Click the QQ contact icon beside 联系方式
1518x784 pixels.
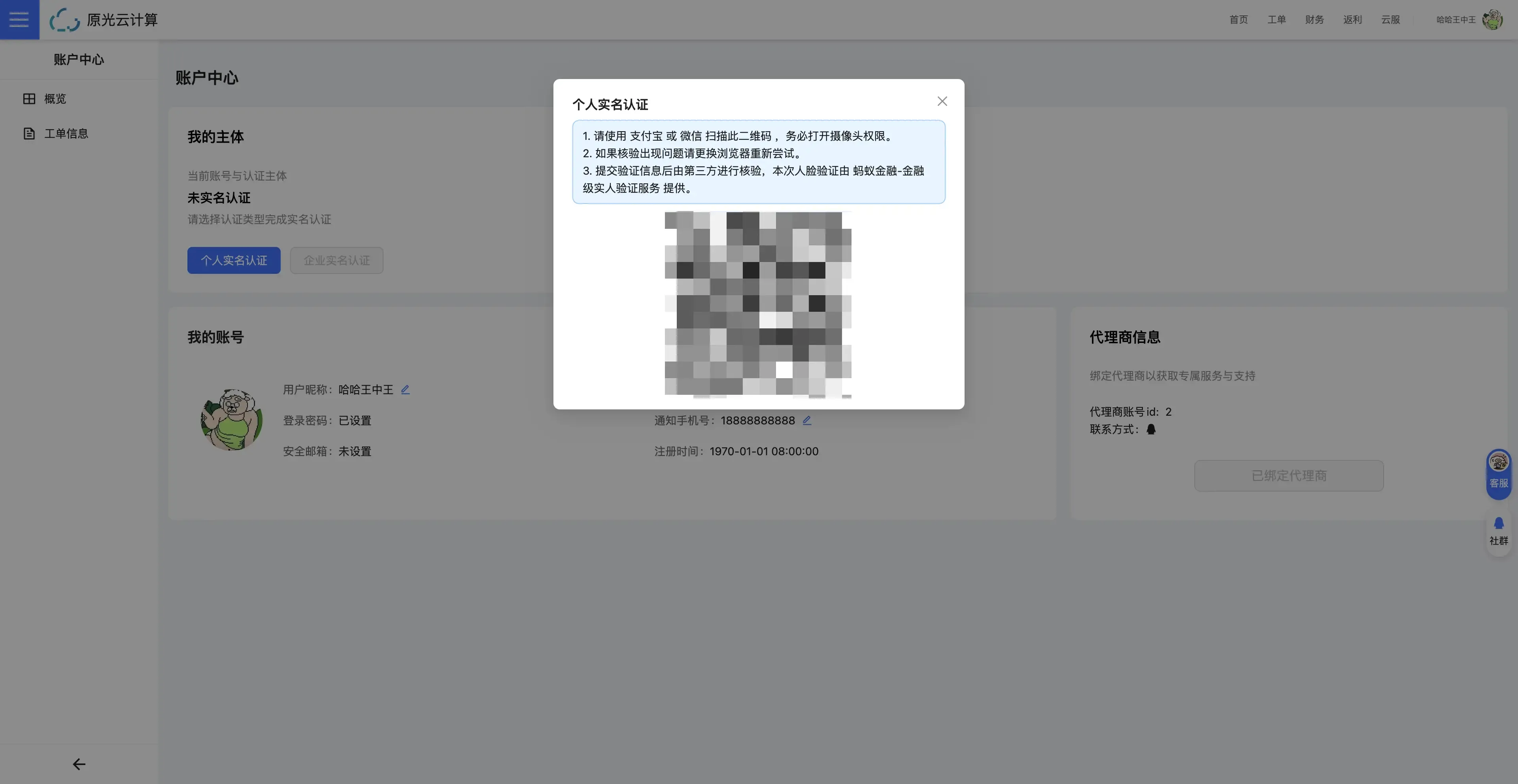tap(1151, 430)
